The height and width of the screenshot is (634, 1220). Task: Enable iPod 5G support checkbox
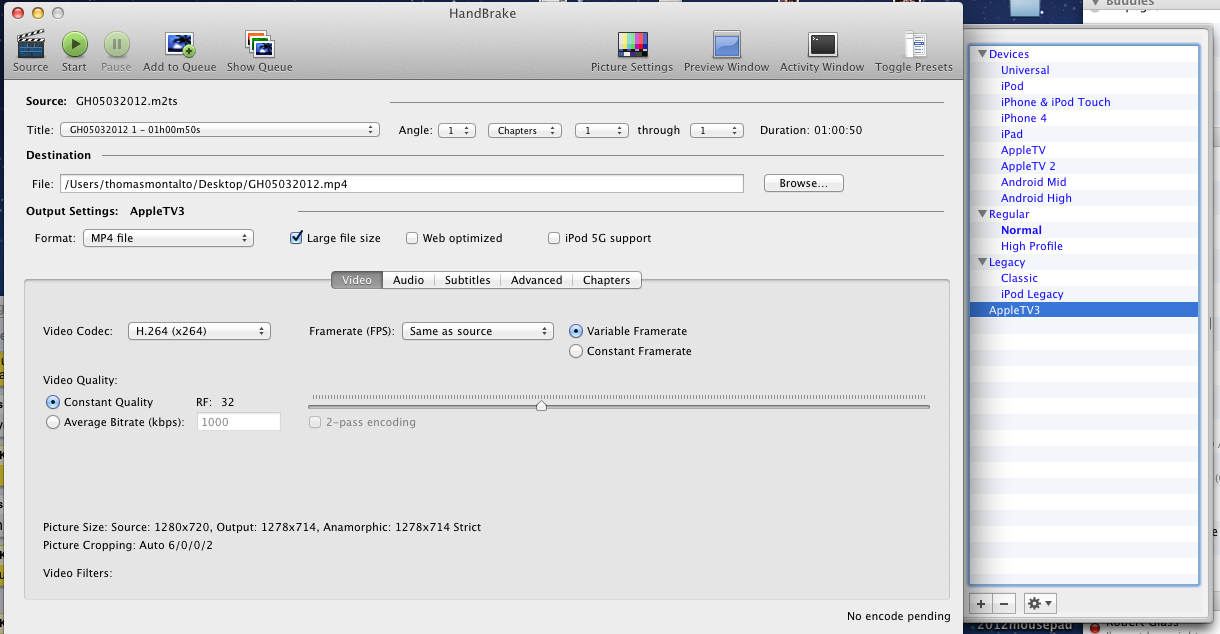click(554, 238)
